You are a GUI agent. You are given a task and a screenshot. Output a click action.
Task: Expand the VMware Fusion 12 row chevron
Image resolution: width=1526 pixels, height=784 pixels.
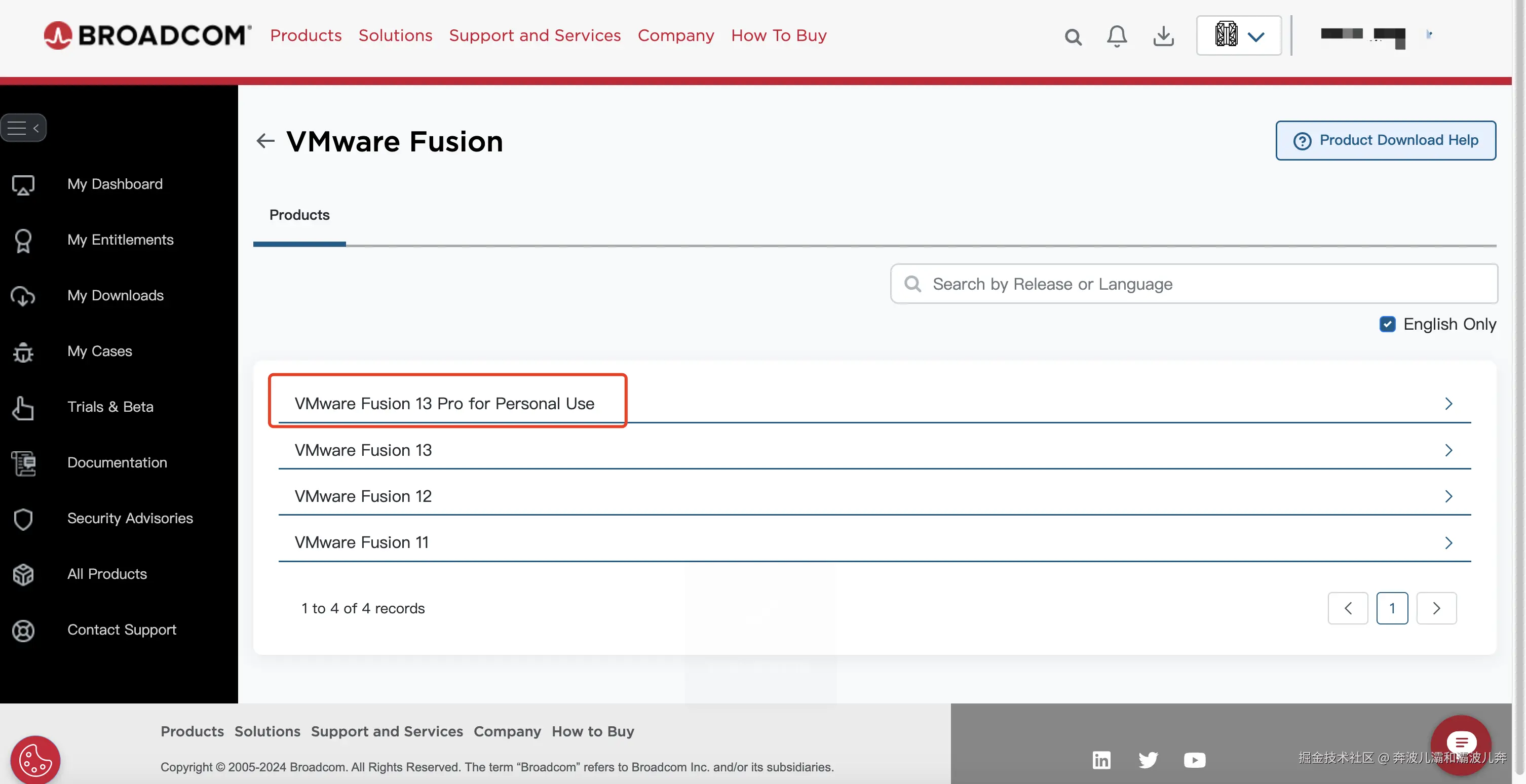[1448, 496]
